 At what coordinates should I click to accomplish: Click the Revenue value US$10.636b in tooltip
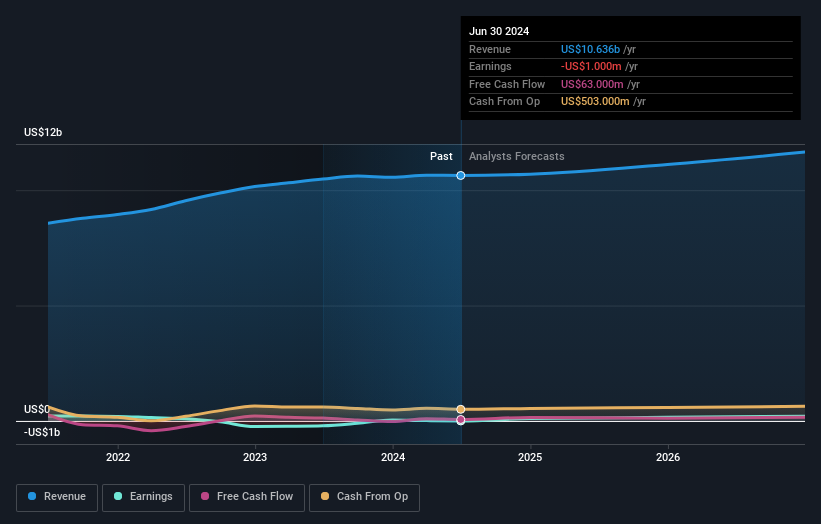[591, 49]
